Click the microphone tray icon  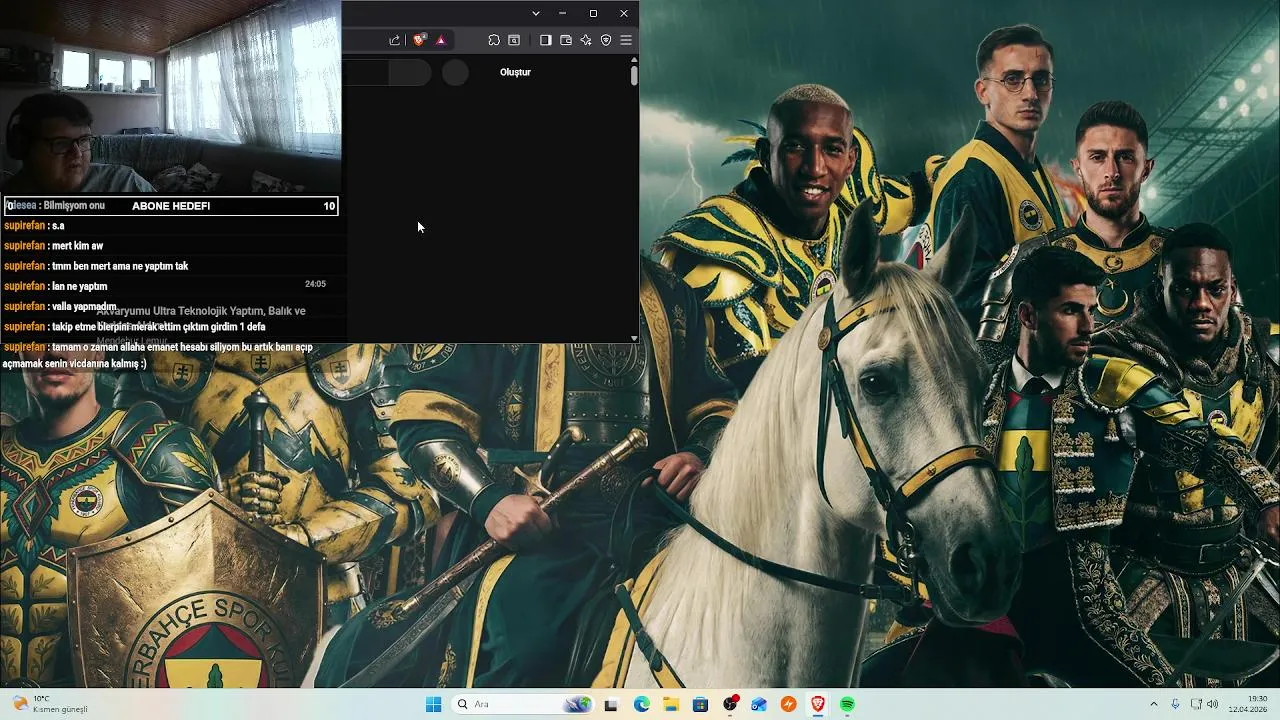1175,704
